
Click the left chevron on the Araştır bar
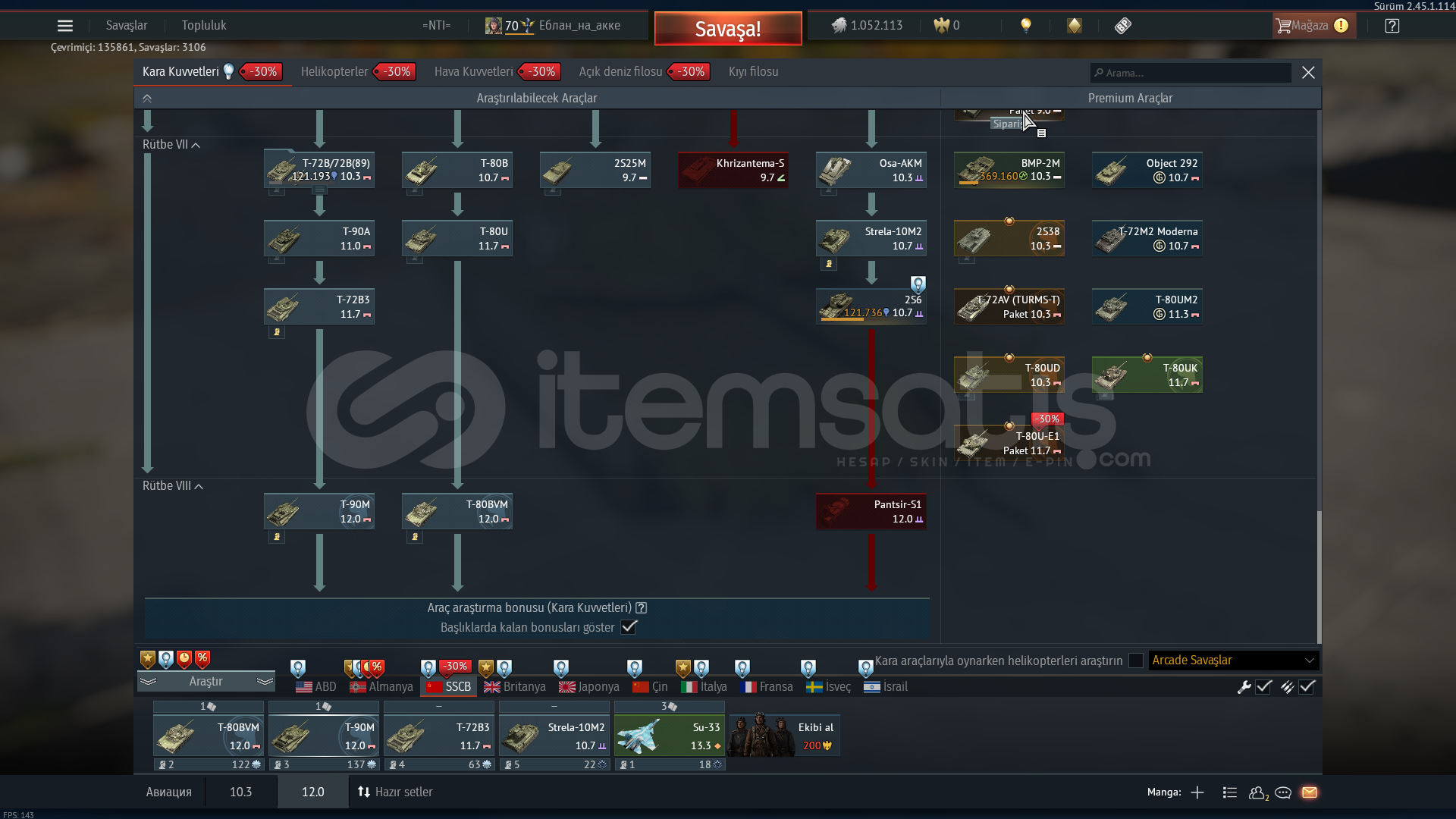[x=148, y=682]
